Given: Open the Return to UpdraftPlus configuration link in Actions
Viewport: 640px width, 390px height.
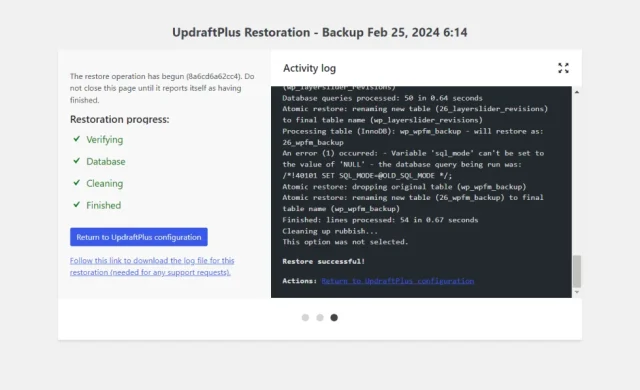Looking at the screenshot, I should coord(398,281).
